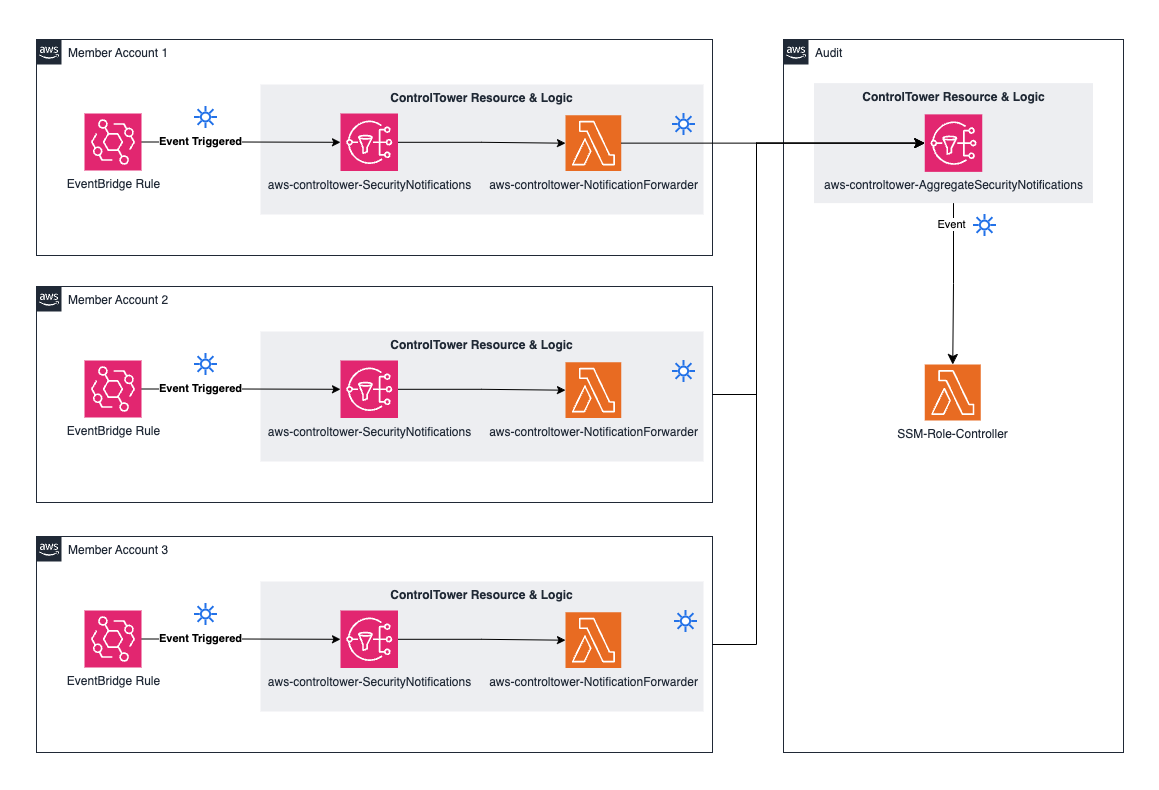Select the SecurityNotifications SNS icon in Member Account 2
The width and height of the screenshot is (1159, 790).
tap(369, 389)
